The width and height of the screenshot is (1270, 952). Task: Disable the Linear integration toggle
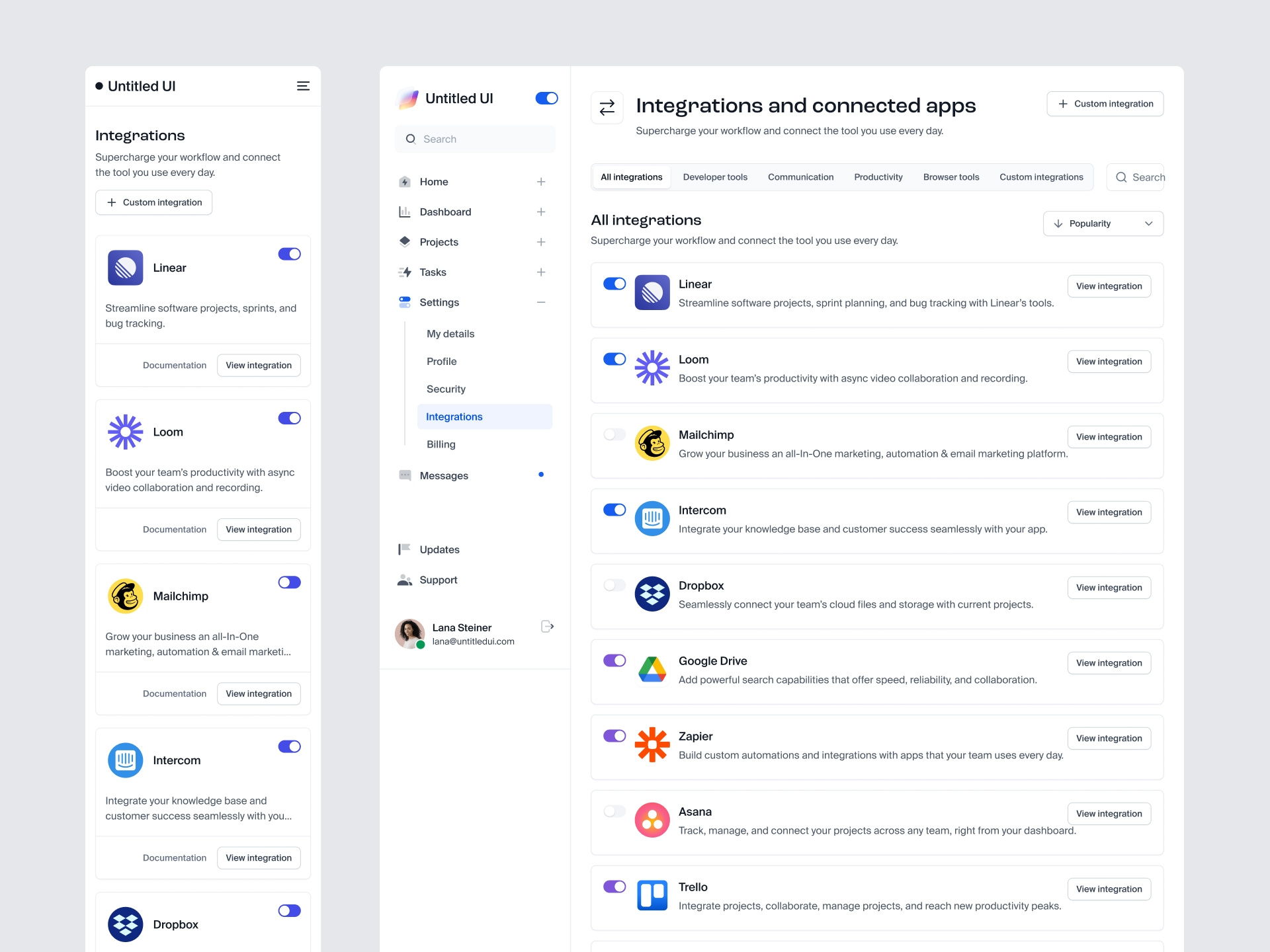(x=614, y=284)
